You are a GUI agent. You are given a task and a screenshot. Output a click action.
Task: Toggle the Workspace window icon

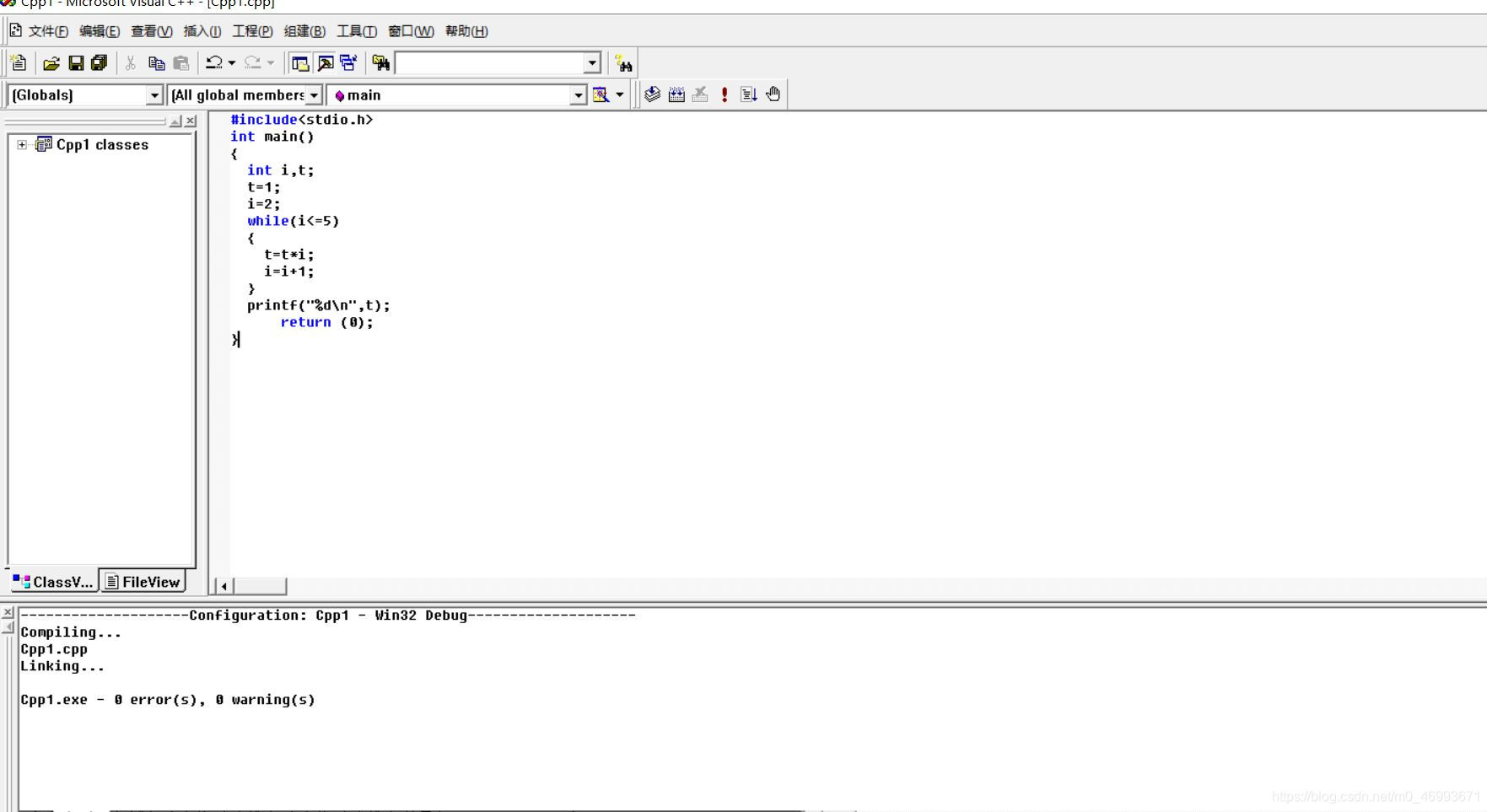tap(299, 63)
